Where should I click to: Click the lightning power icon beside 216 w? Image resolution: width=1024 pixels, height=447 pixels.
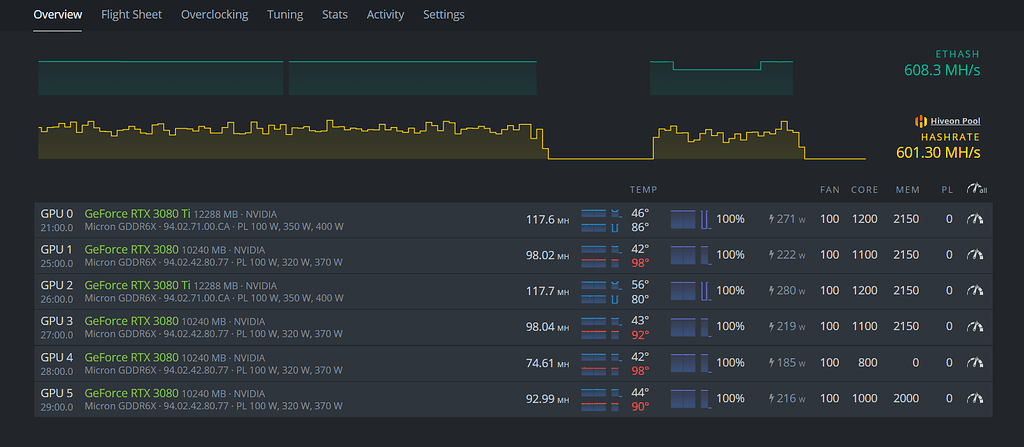click(x=771, y=399)
